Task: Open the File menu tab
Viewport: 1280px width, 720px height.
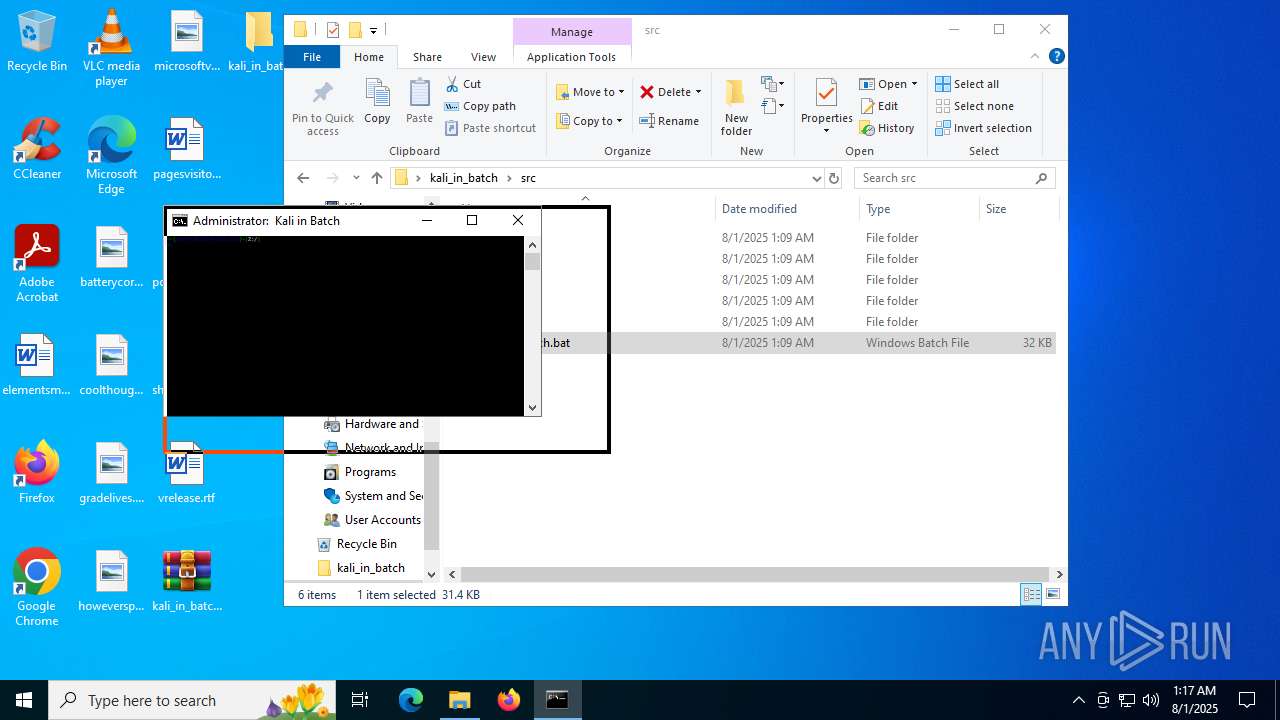Action: tap(312, 57)
